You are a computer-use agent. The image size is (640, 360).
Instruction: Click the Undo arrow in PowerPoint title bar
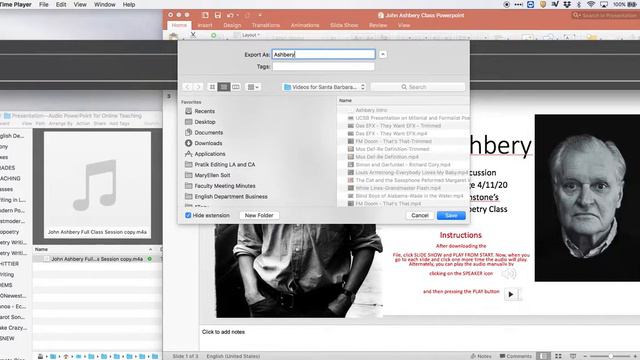tap(230, 15)
